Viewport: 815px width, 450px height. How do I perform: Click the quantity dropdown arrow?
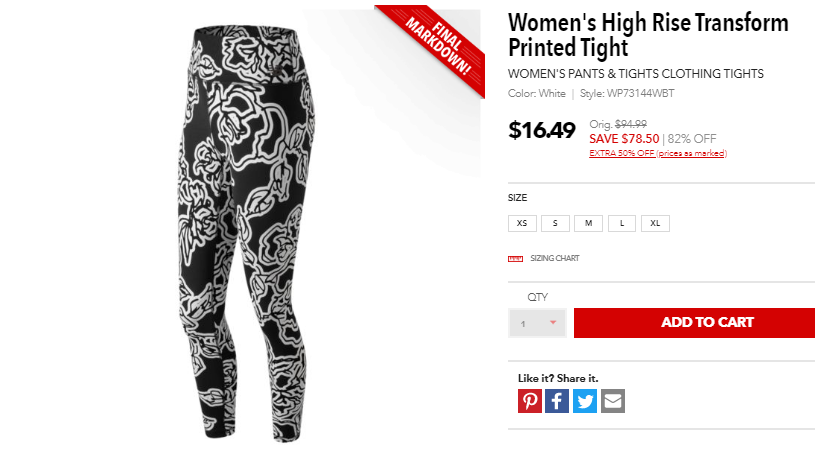coord(553,323)
